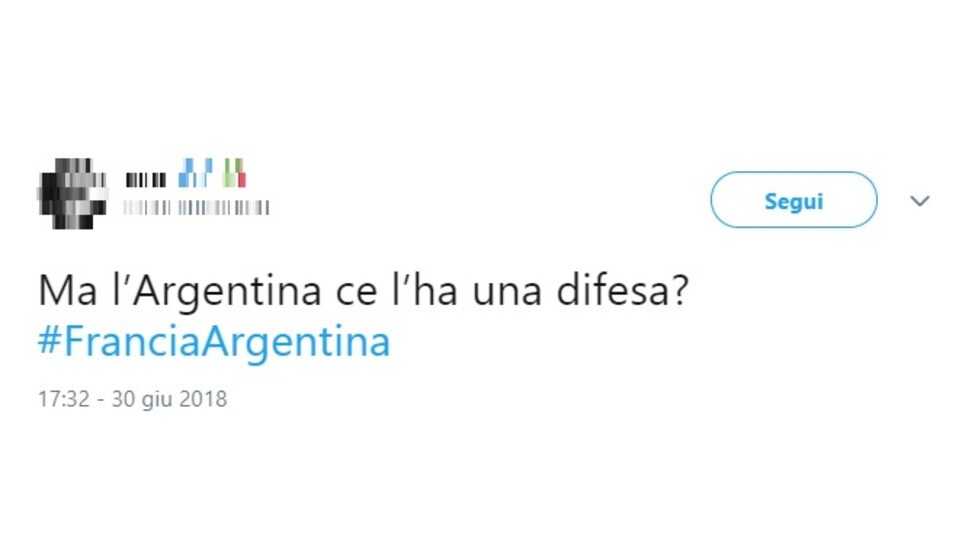Click the '30 giu 2018' date portion
978x543 pixels.
point(169,399)
